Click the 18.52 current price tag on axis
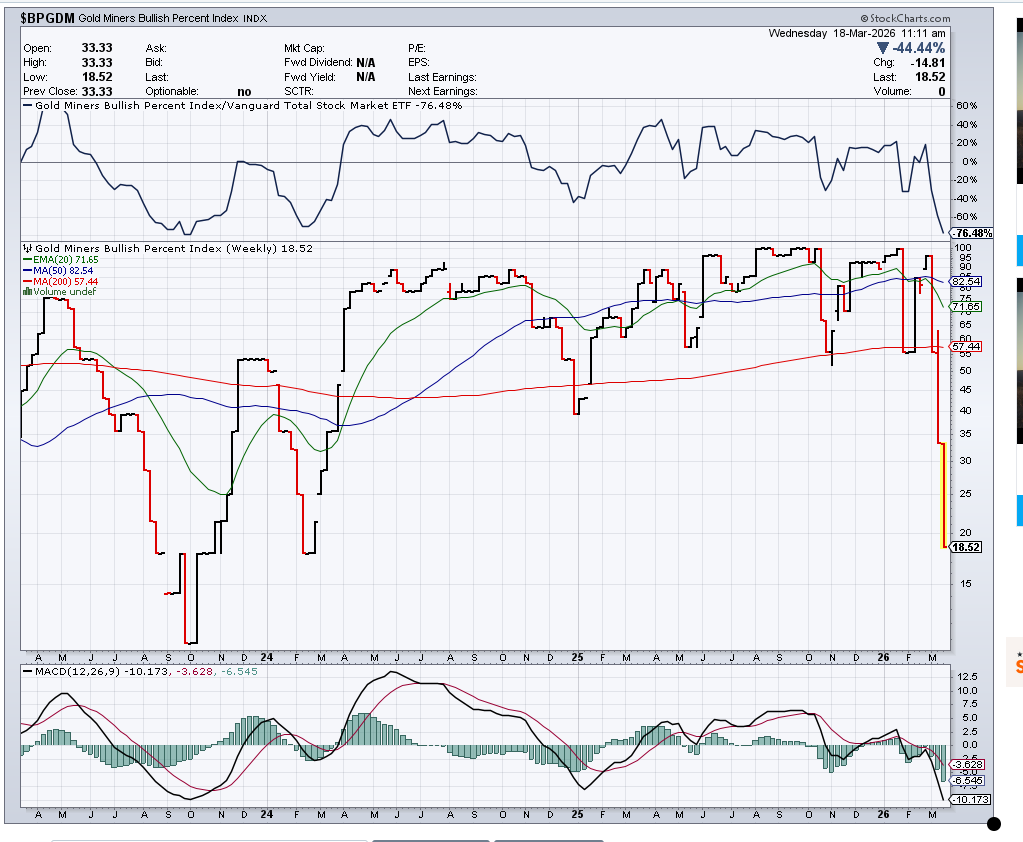The image size is (1023, 842). point(967,547)
